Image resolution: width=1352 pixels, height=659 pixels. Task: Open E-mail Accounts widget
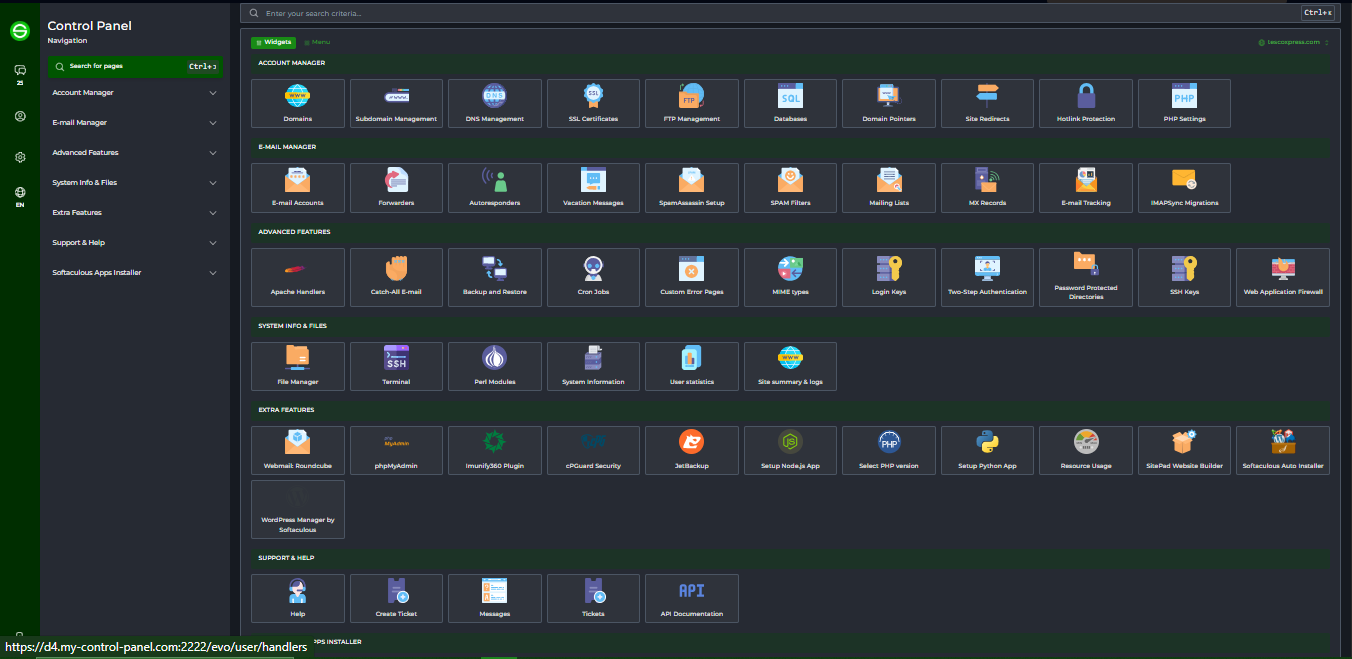coord(298,187)
